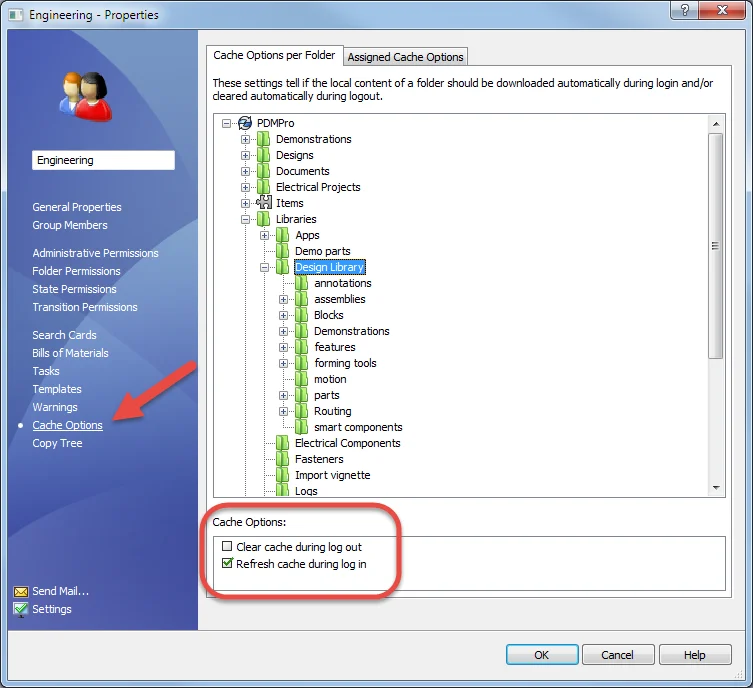Click the forming tools folder icon

(302, 363)
